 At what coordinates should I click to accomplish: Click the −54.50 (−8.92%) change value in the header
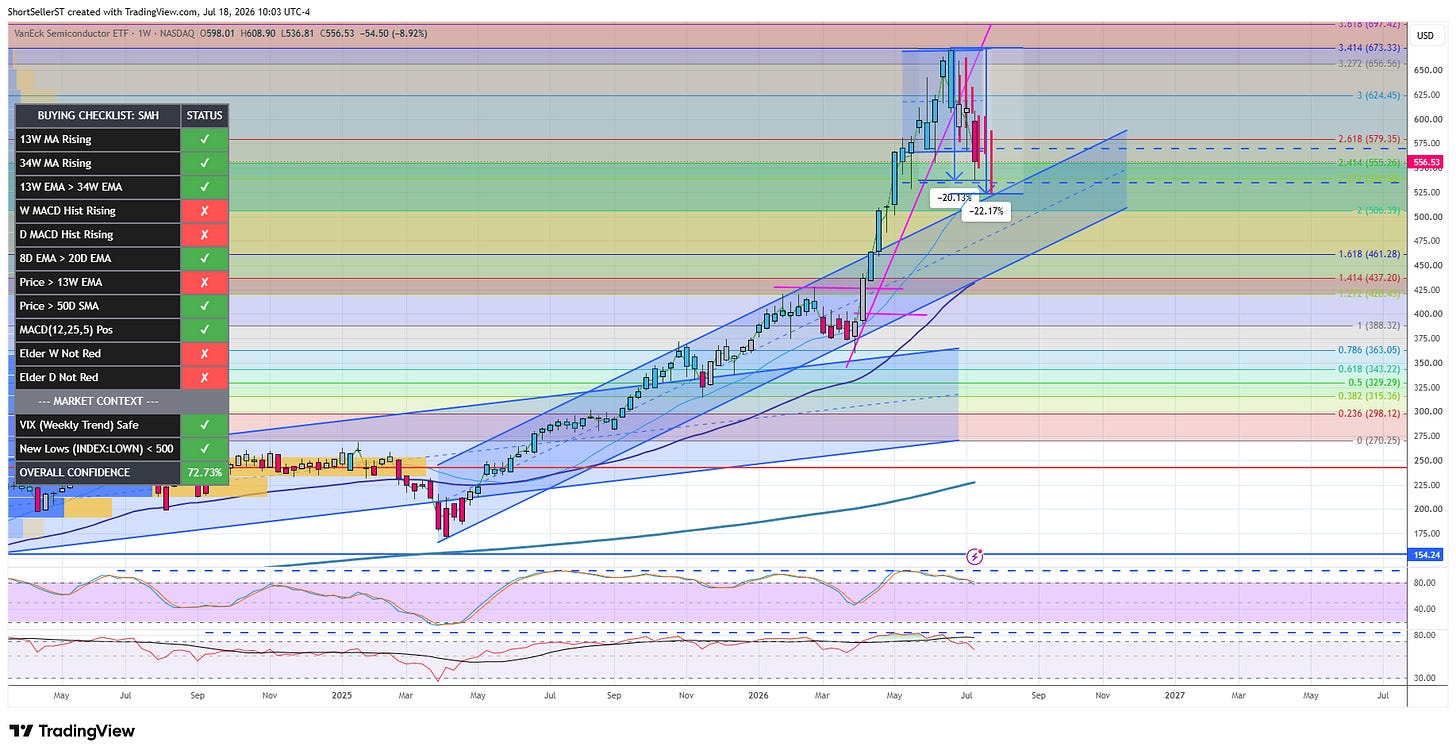pyautogui.click(x=392, y=33)
